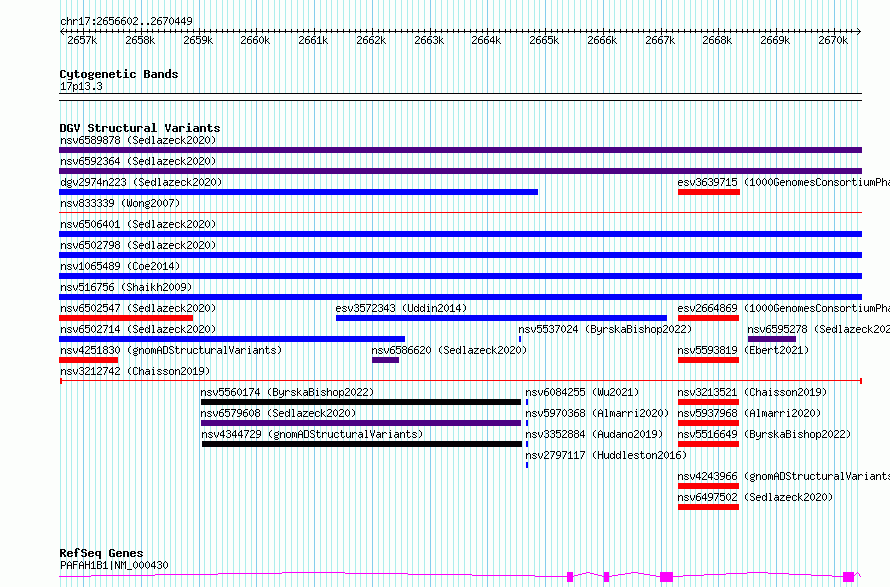Click red bar under nsv5593819
The height and width of the screenshot is (587, 890).
click(709, 360)
